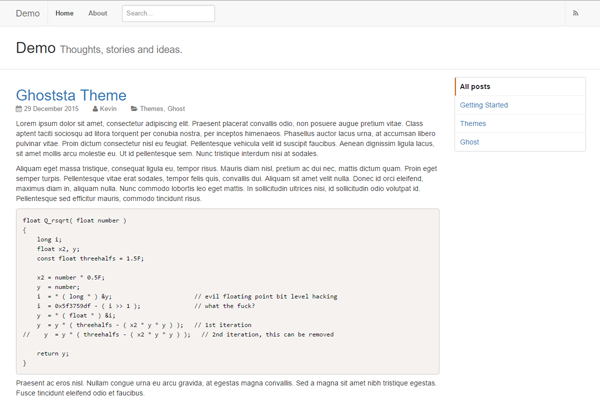Open Themes in the sidebar list
The height and width of the screenshot is (400, 600).
coord(520,124)
